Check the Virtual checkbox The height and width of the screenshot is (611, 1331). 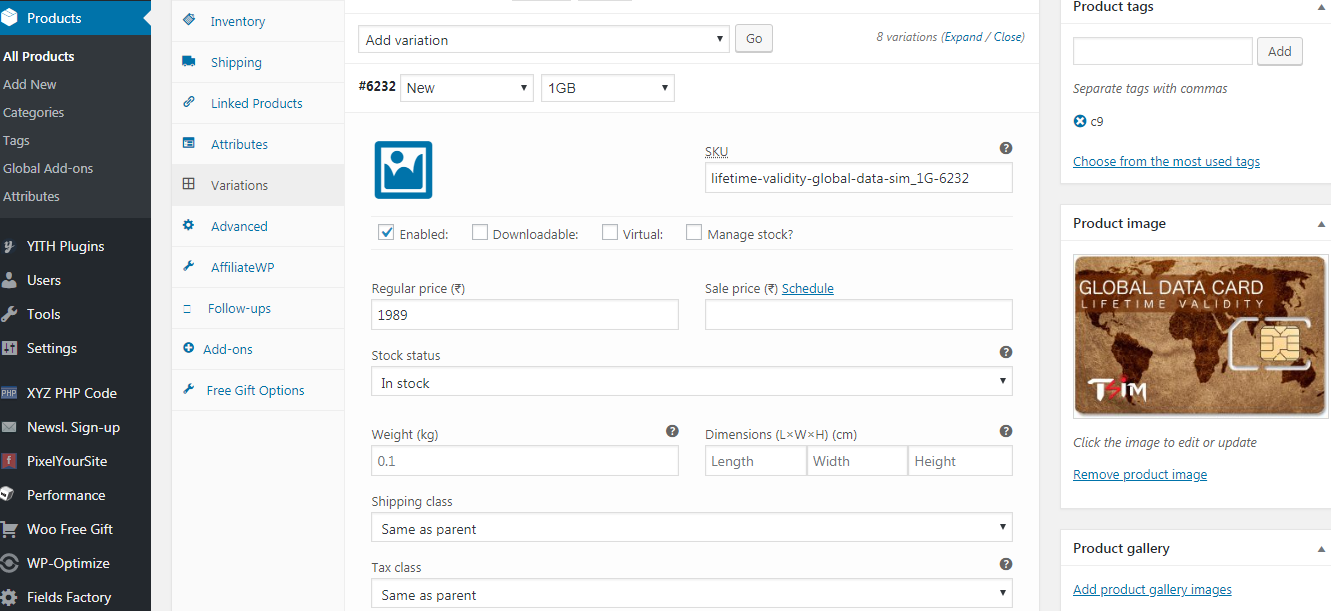pos(610,232)
